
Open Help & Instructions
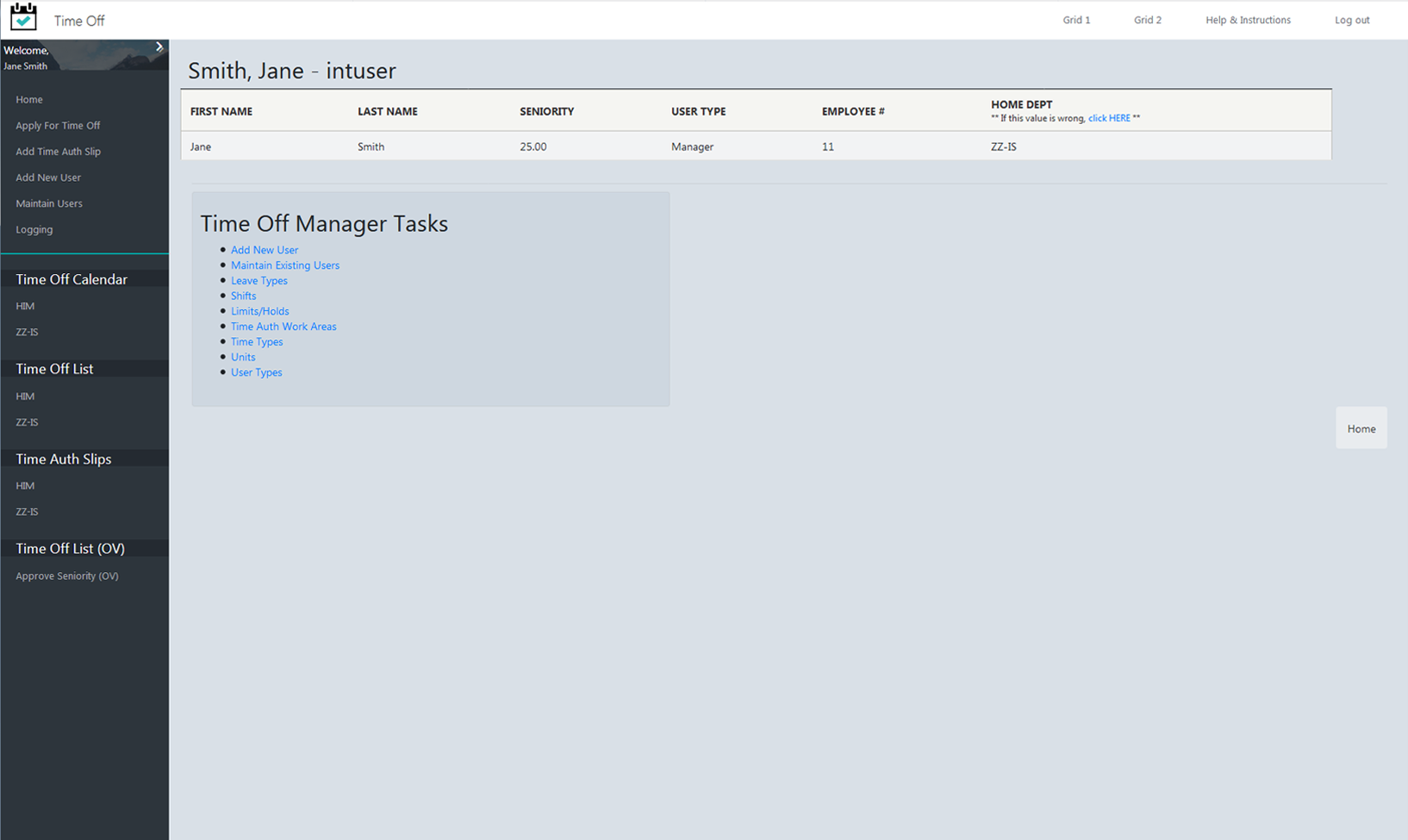pos(1248,19)
